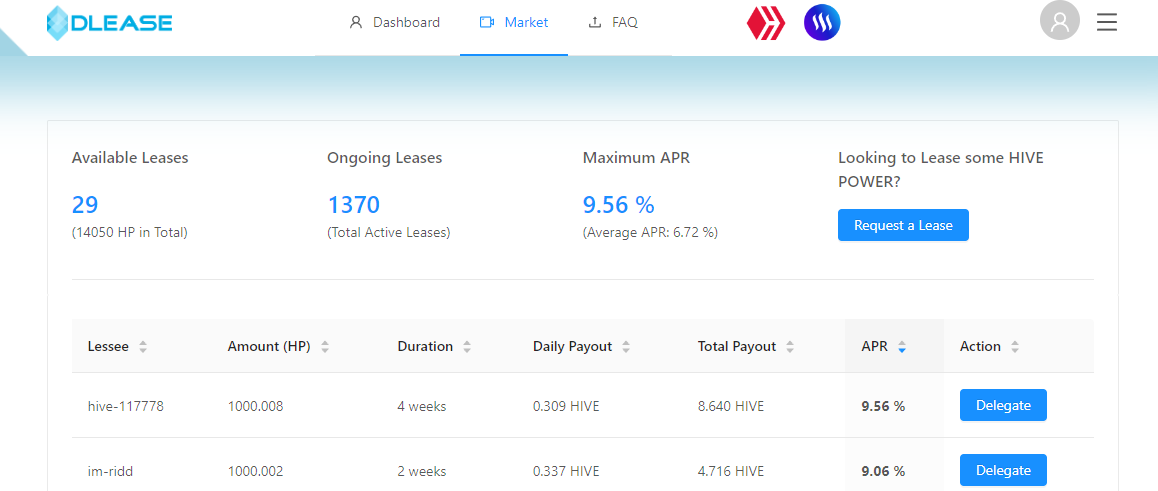This screenshot has width=1158, height=491.
Task: Click the APR column header label
Action: point(874,346)
